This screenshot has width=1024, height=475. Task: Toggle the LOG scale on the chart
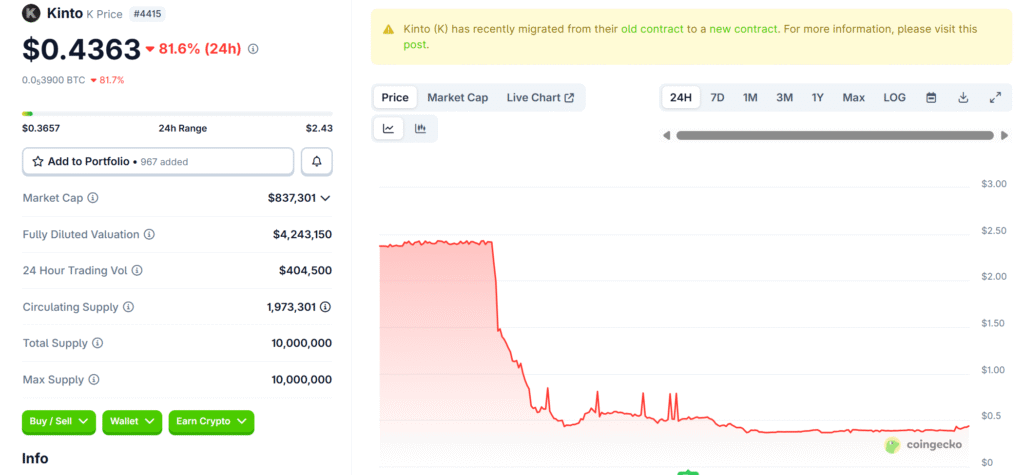pyautogui.click(x=894, y=97)
